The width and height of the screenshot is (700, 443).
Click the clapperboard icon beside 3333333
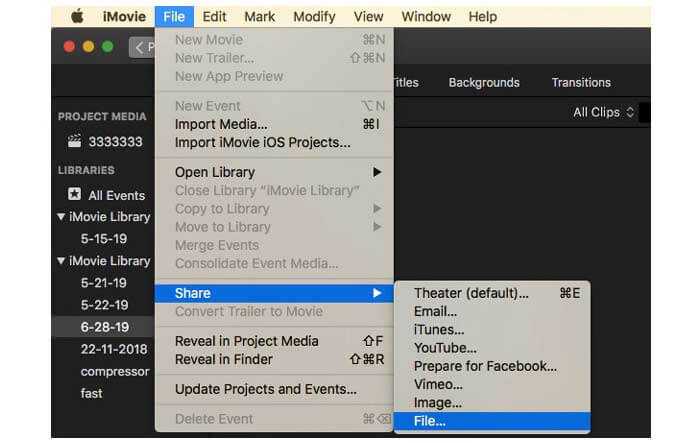point(75,141)
